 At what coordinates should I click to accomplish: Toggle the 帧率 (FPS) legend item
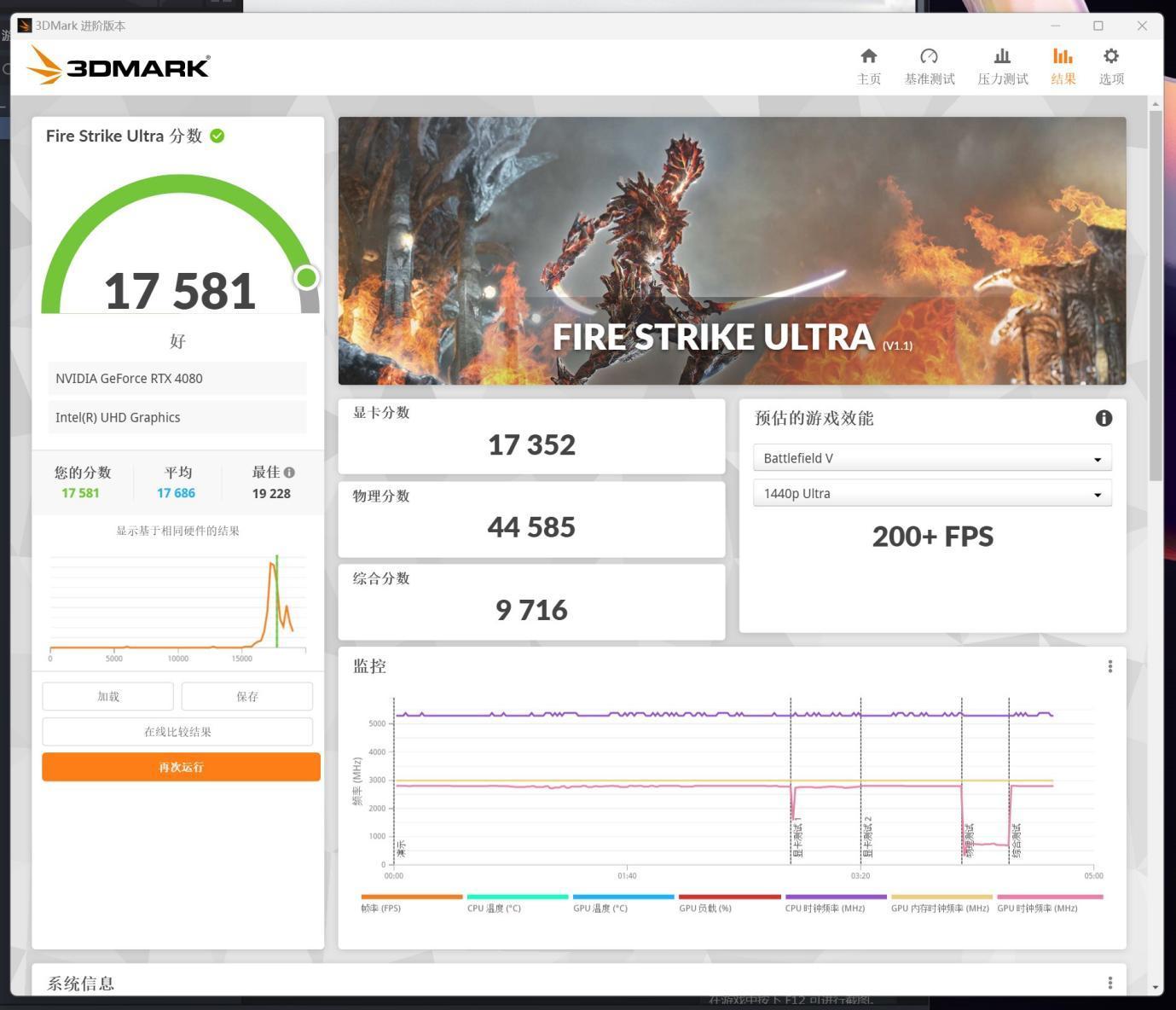pyautogui.click(x=411, y=903)
